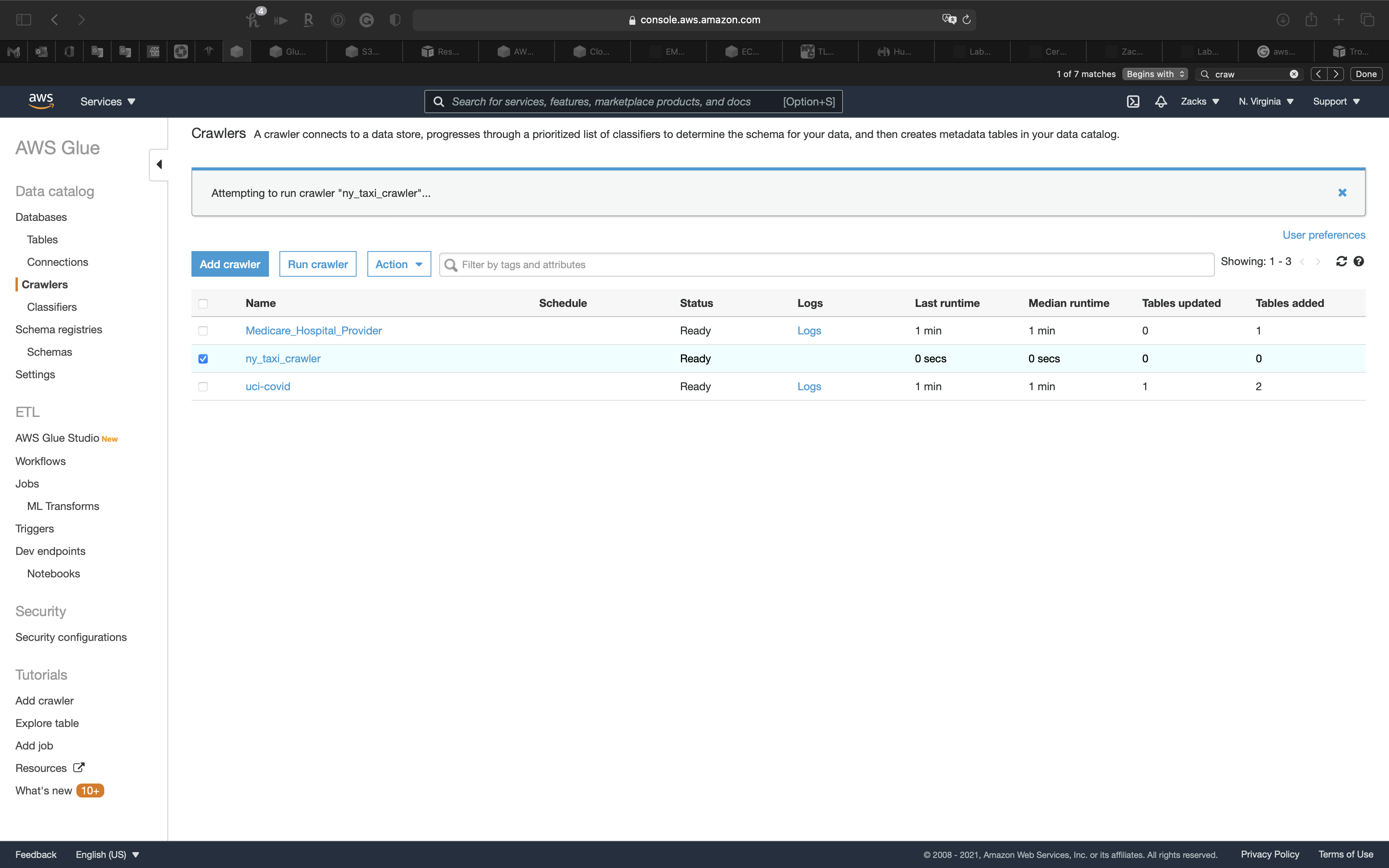Open the notifications bell icon
This screenshot has height=868, width=1389.
(x=1161, y=102)
